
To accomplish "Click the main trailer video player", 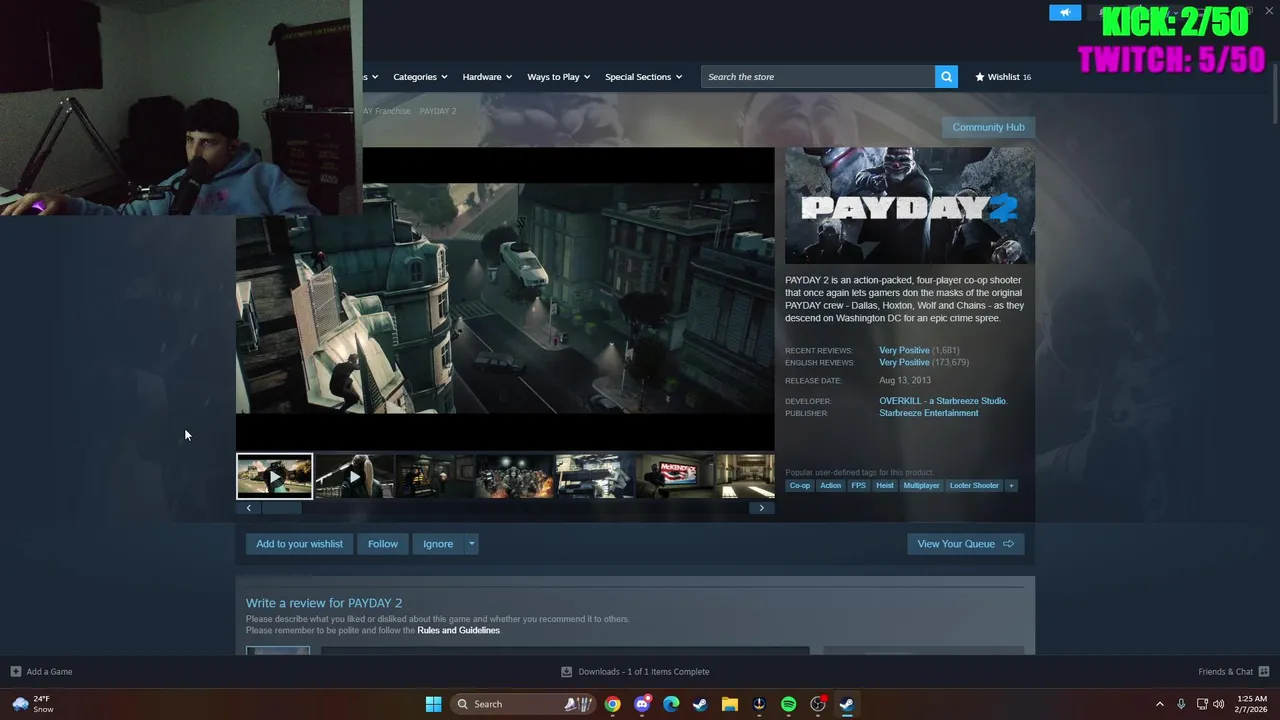I will [x=505, y=299].
